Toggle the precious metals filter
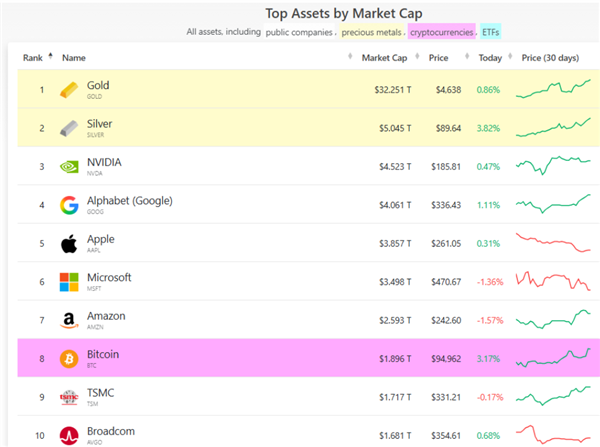 tap(371, 32)
